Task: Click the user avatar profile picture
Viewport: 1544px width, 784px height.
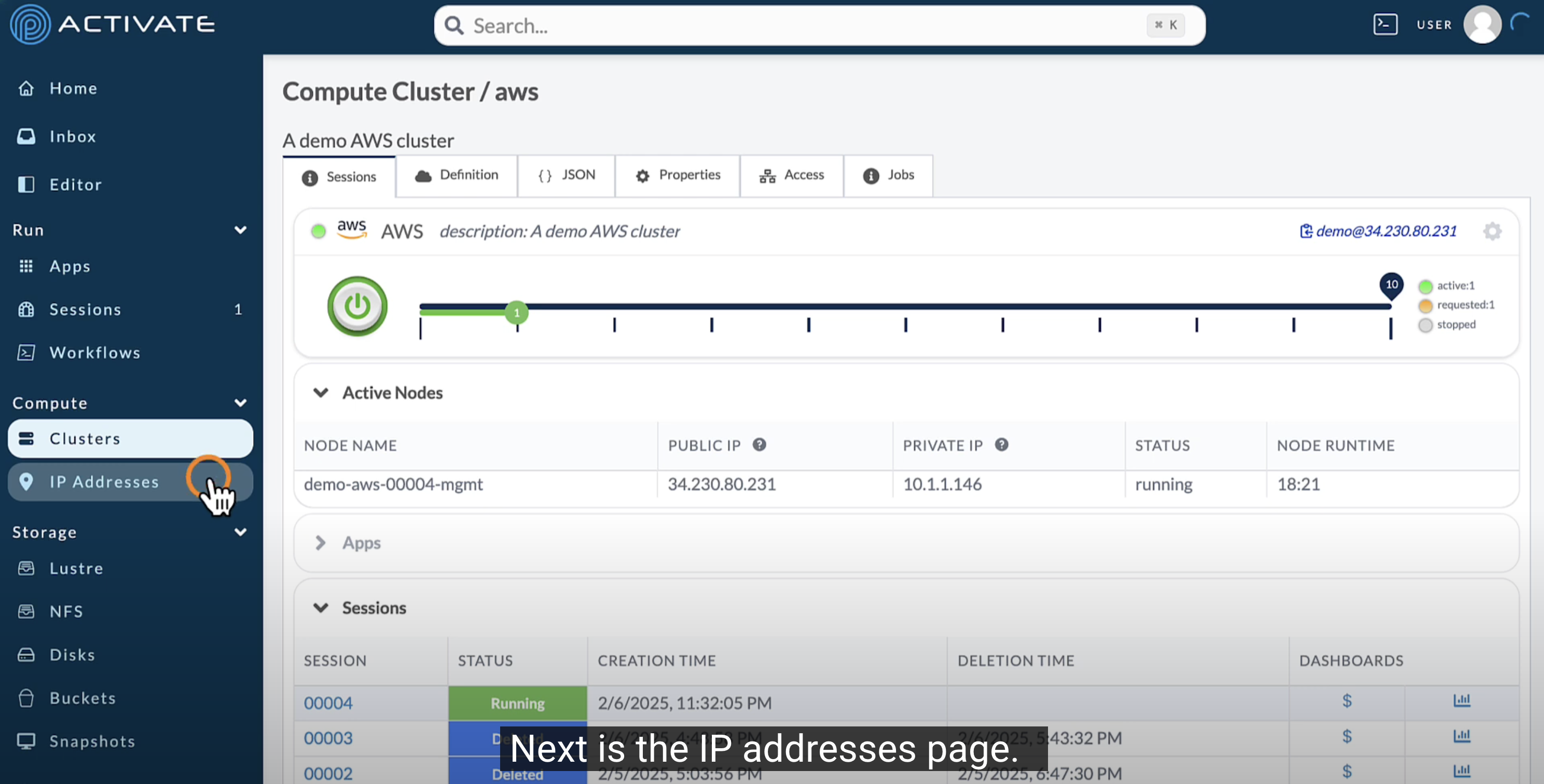Action: 1482,24
